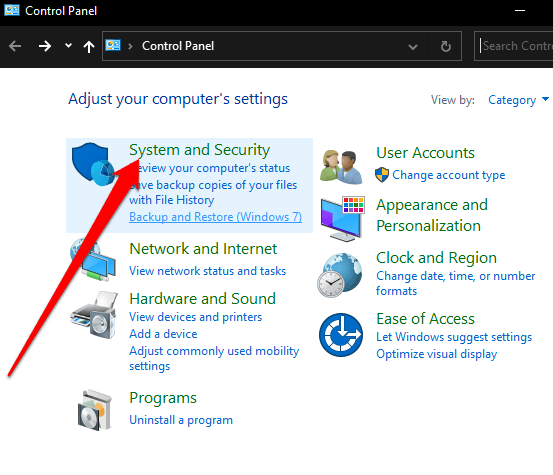Click the Network and Internet globe icon

tap(93, 260)
